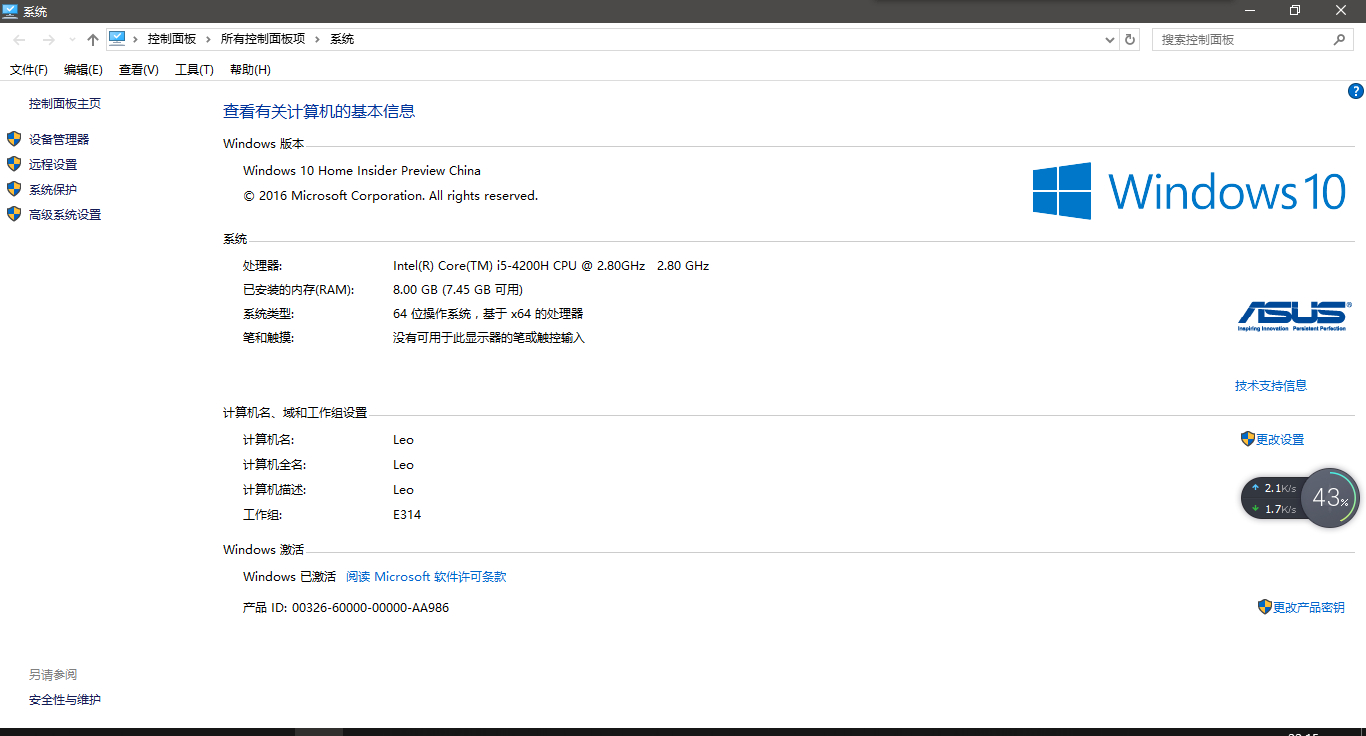The image size is (1366, 736).
Task: Click the shield icon beside 更改产品密钥
Action: point(1265,607)
